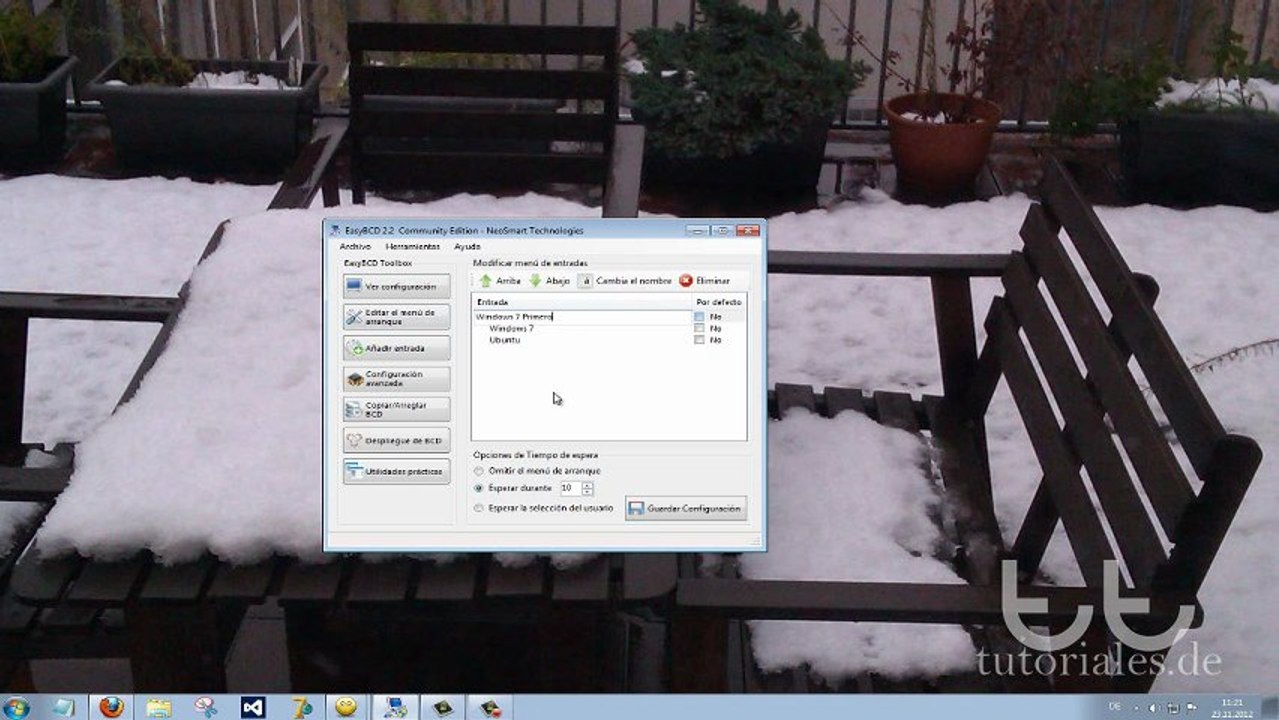Image resolution: width=1279 pixels, height=720 pixels.
Task: Open Windows Explorer folder in taskbar
Action: pos(158,707)
